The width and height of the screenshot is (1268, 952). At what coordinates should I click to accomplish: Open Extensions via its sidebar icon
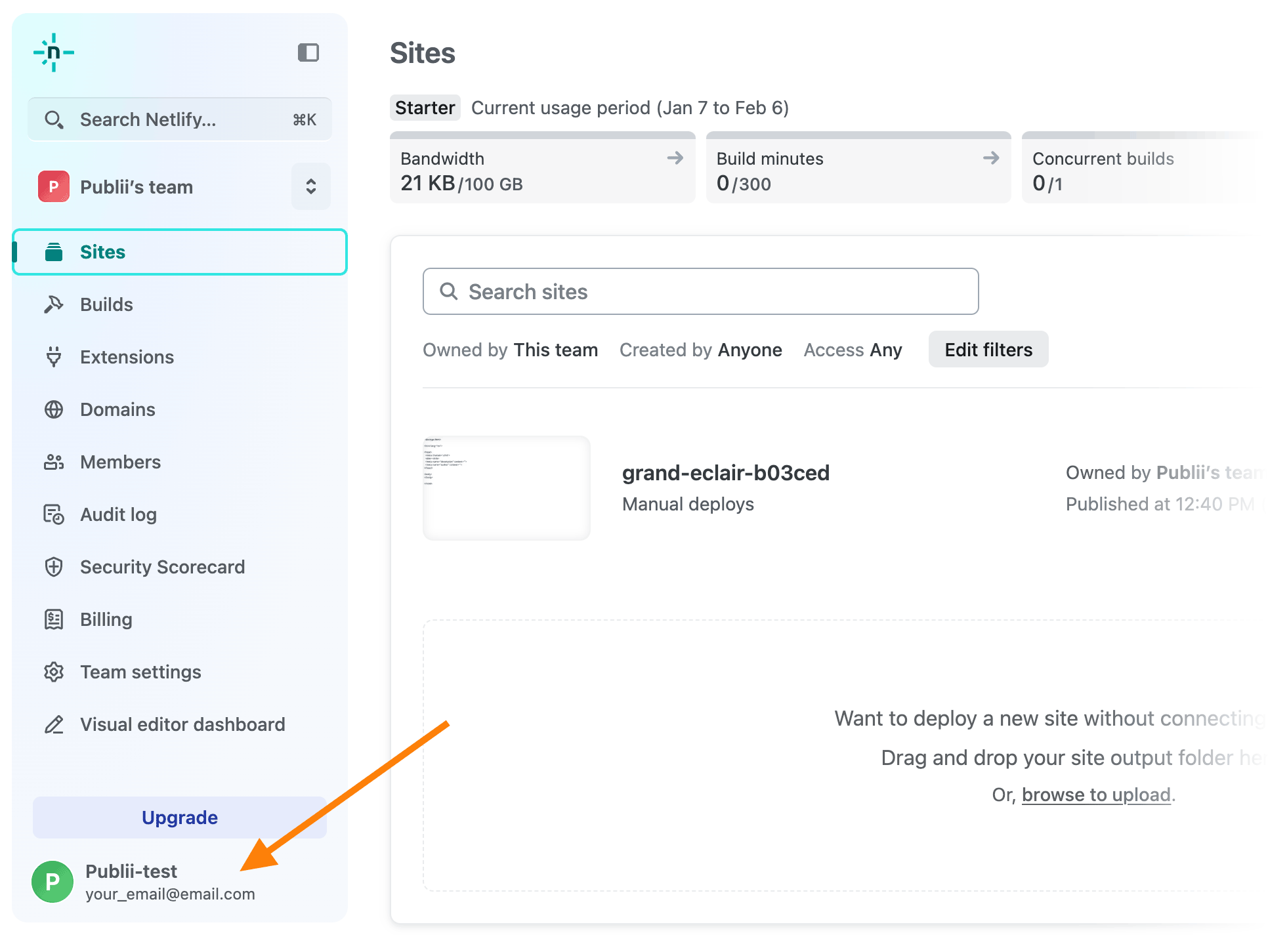pos(54,357)
